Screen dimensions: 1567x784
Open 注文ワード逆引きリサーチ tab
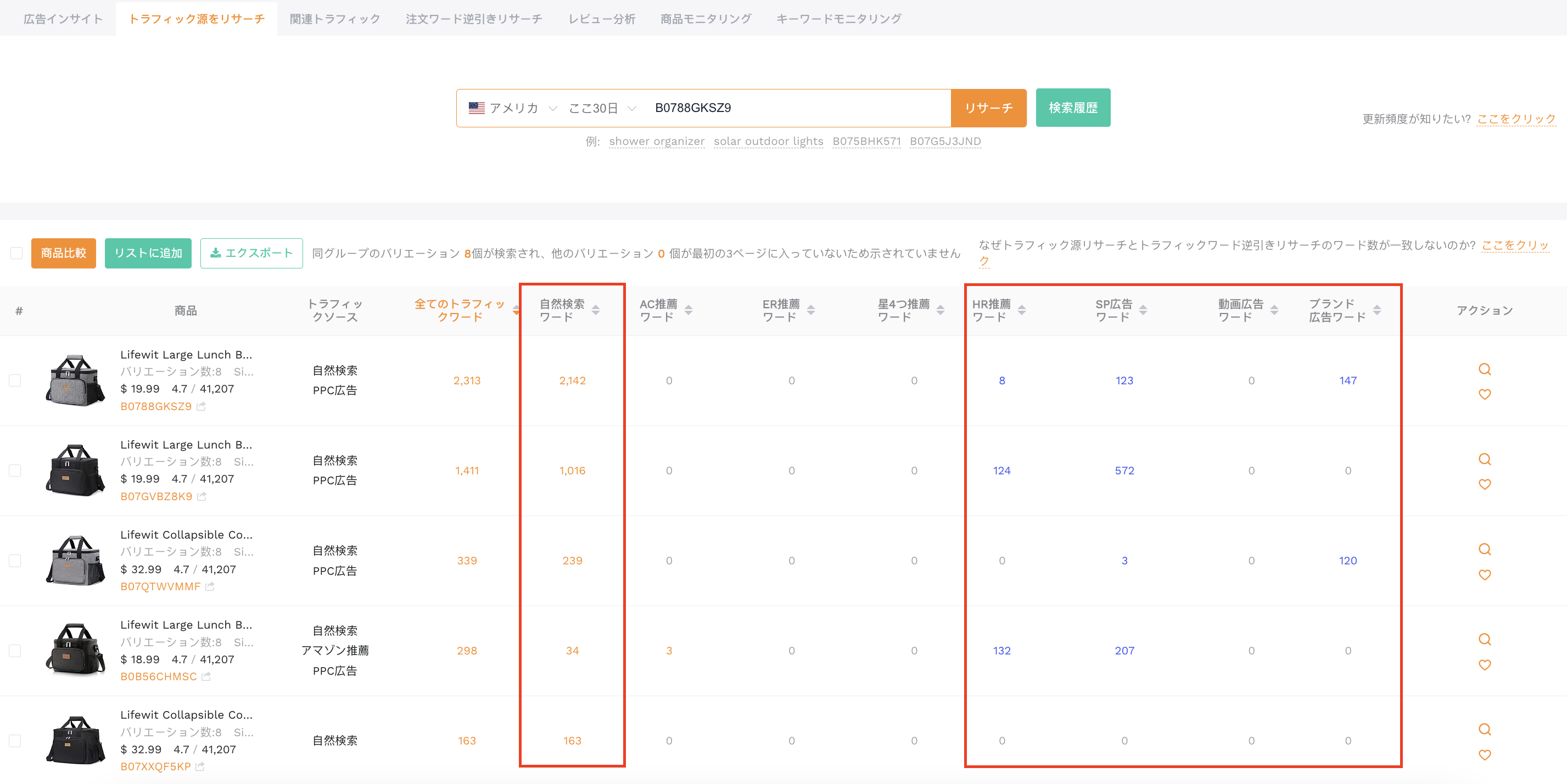pos(474,18)
